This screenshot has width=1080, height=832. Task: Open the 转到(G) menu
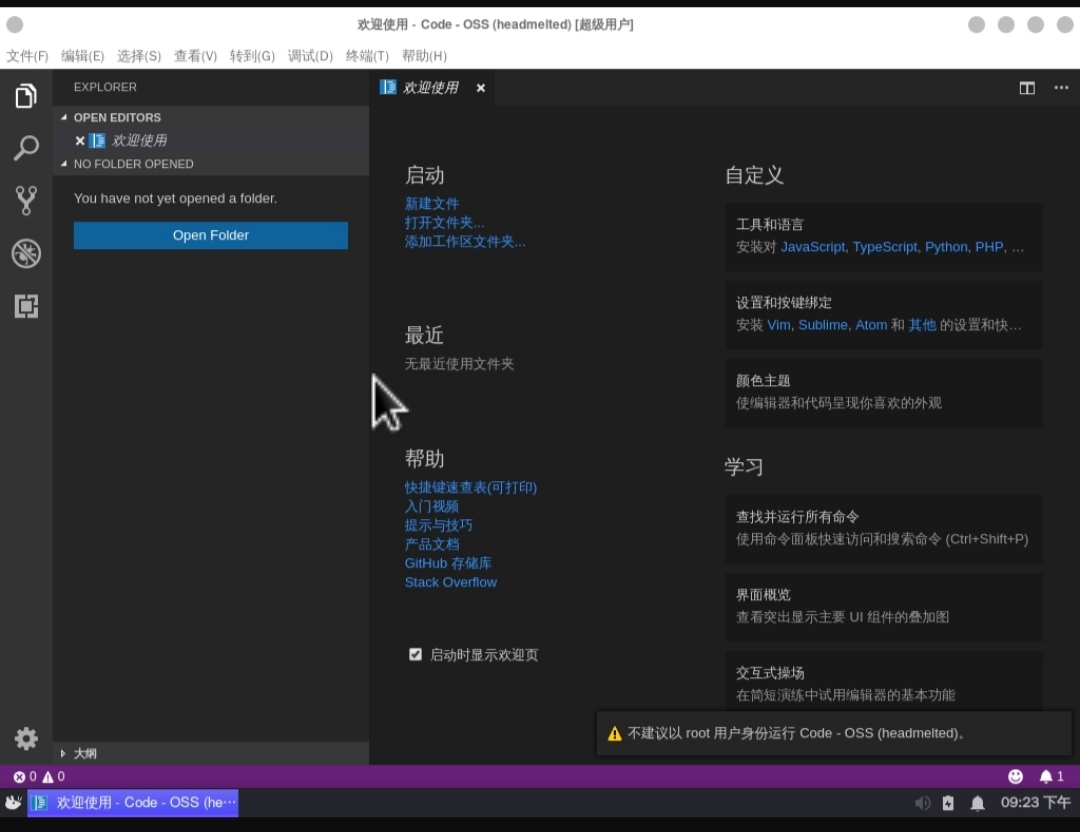pos(252,56)
